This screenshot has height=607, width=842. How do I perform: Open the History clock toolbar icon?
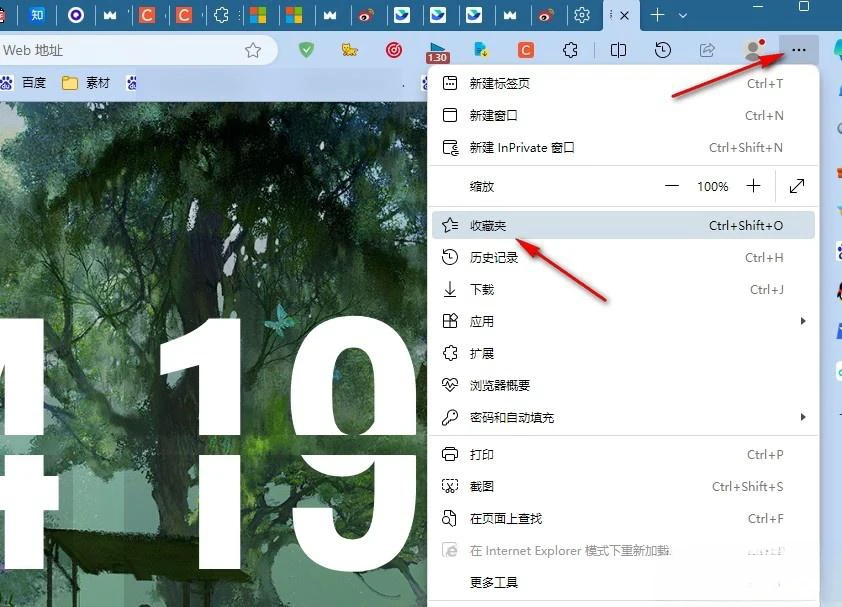[x=663, y=50]
